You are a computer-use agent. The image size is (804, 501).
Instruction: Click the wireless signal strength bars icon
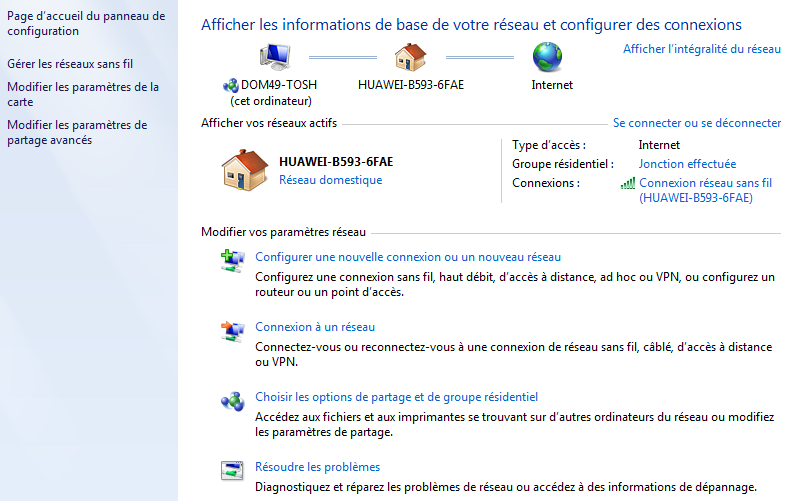pyautogui.click(x=628, y=183)
